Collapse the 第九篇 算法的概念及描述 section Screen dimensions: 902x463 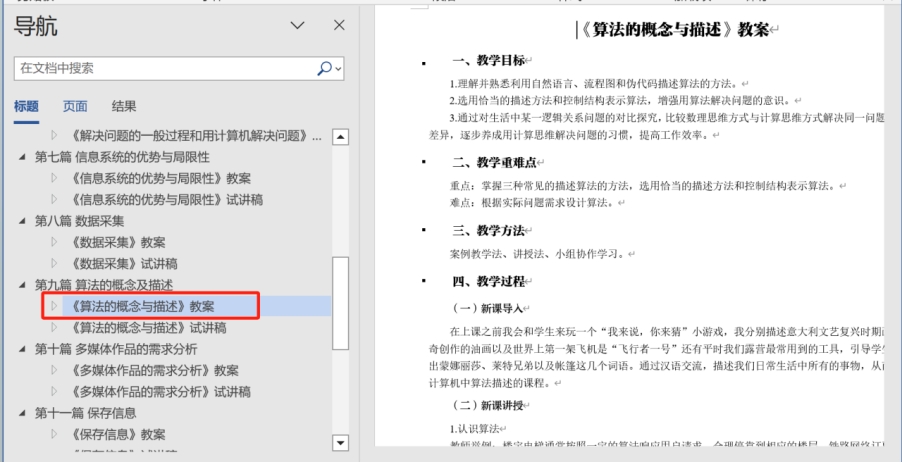tap(23, 285)
